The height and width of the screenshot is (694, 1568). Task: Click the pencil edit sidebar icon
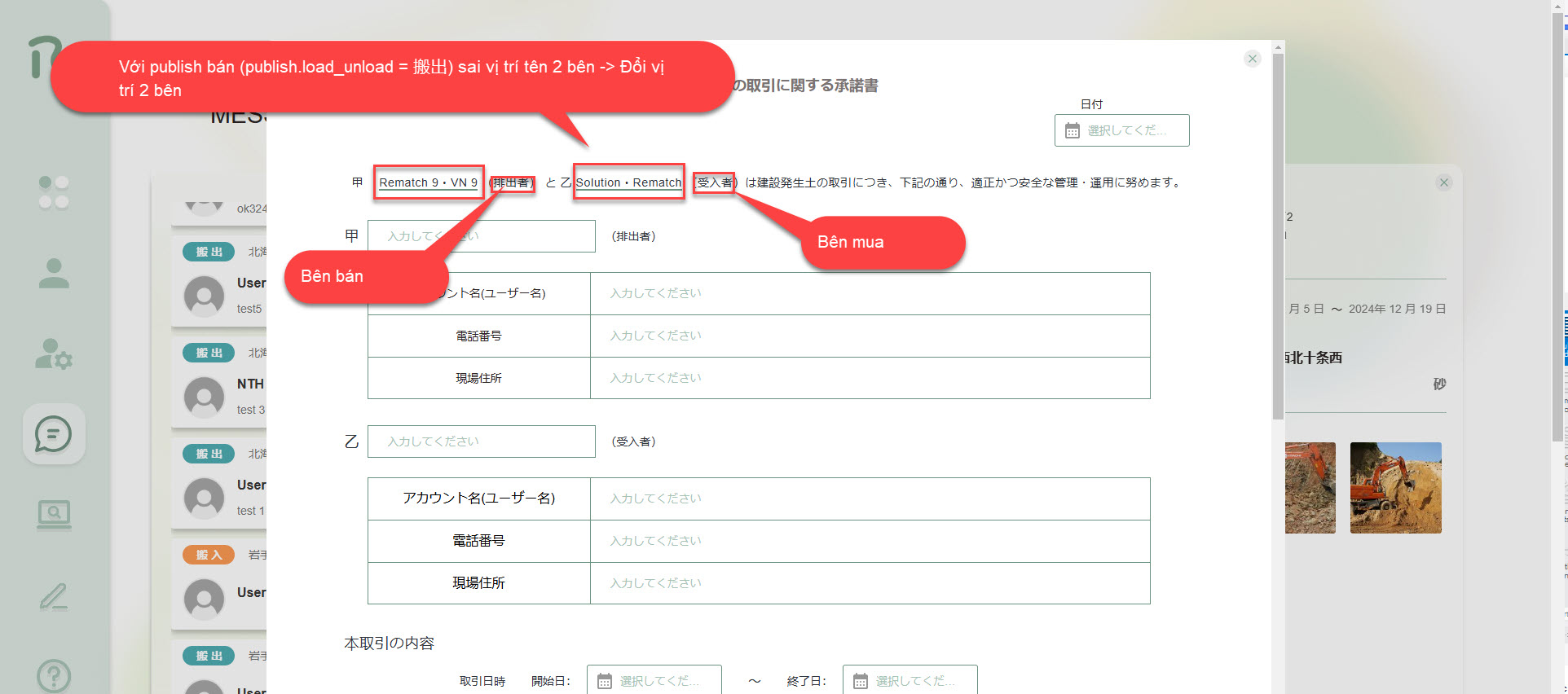(54, 597)
